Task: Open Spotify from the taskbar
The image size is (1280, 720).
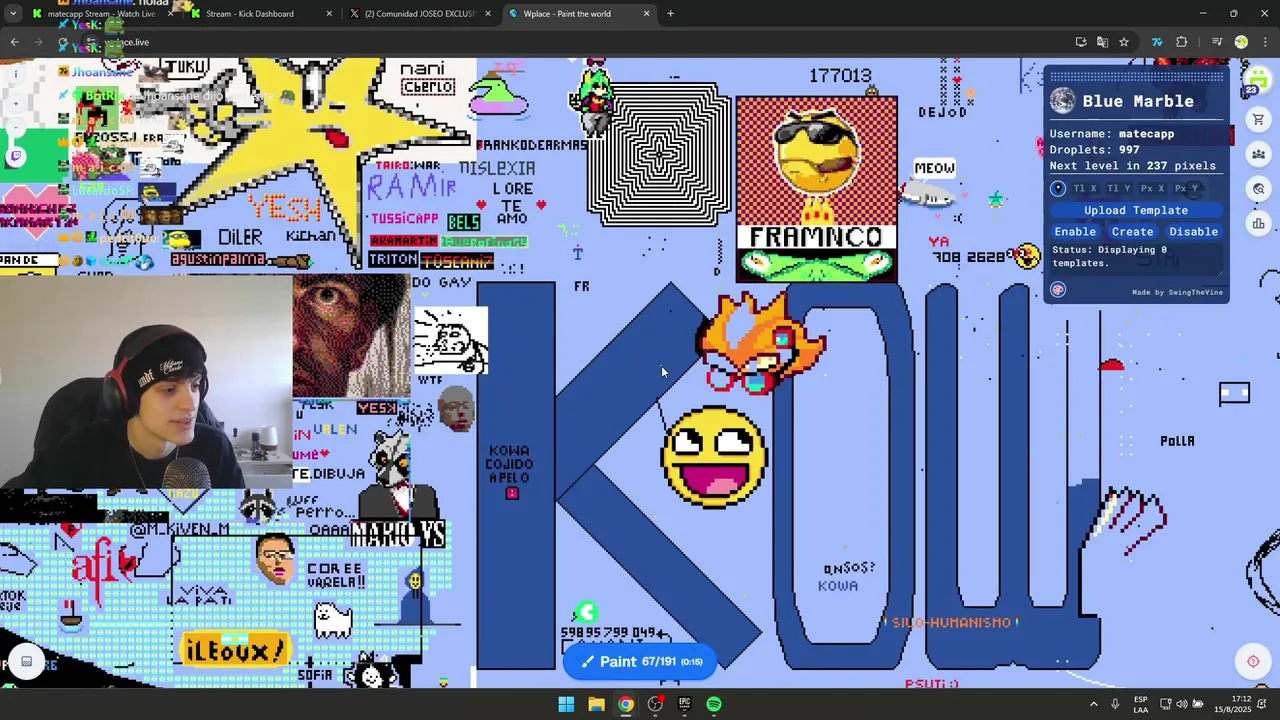Action: (x=714, y=704)
